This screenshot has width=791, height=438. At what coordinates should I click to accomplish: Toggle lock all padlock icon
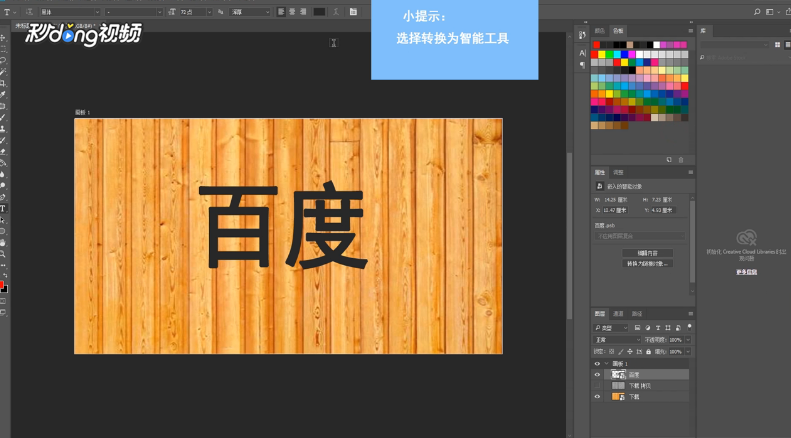(648, 351)
